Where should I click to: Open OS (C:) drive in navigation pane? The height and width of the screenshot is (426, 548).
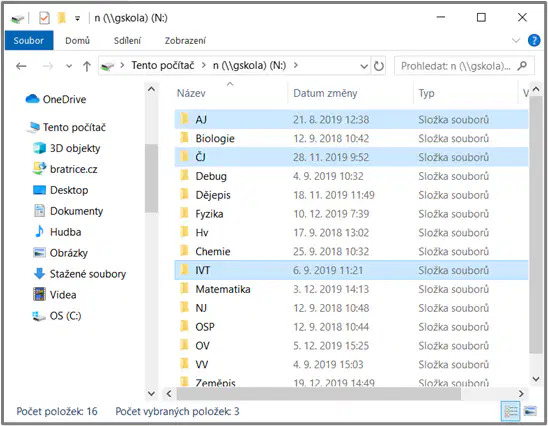[57, 316]
